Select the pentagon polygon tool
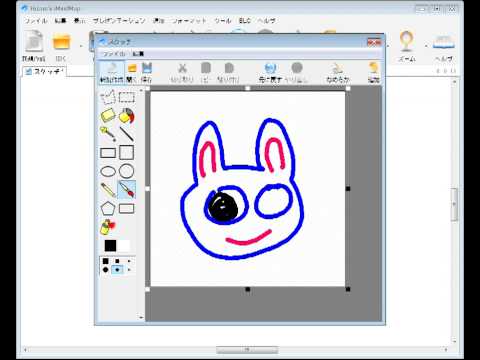Image resolution: width=480 pixels, height=360 pixels. pos(108,209)
